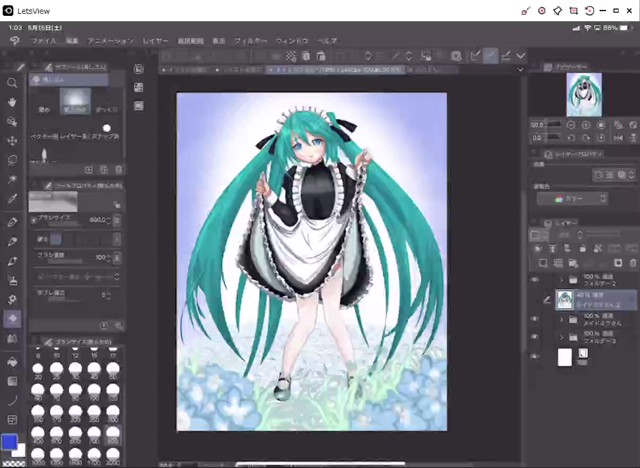This screenshot has height=468, width=640.
Task: Select the Figure curve tool
Action: tap(12, 400)
